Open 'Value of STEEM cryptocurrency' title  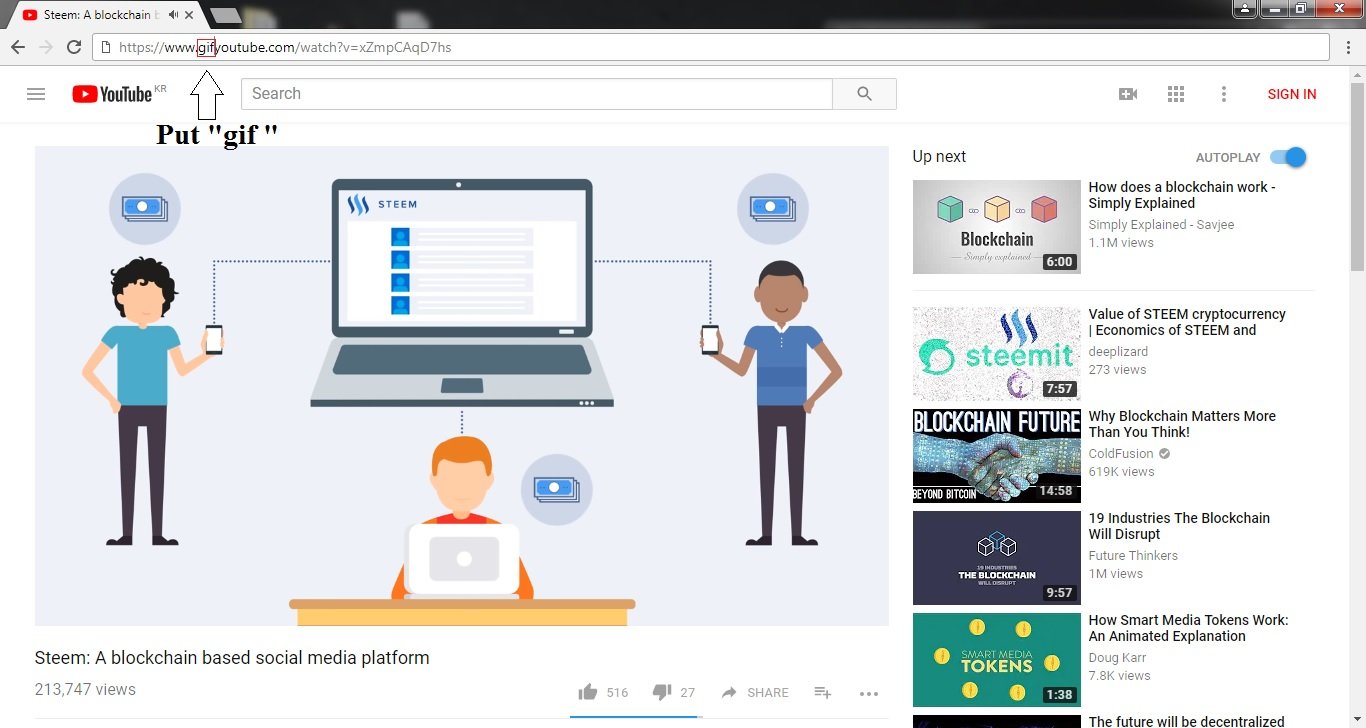[x=1187, y=322]
